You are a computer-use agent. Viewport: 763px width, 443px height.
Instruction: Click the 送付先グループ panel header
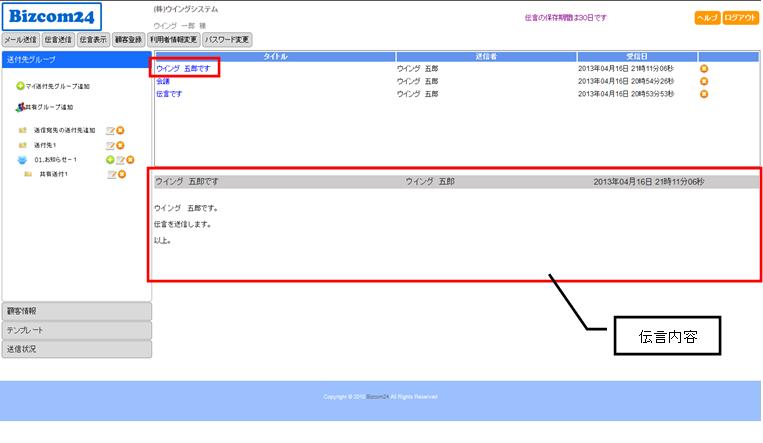point(76,60)
